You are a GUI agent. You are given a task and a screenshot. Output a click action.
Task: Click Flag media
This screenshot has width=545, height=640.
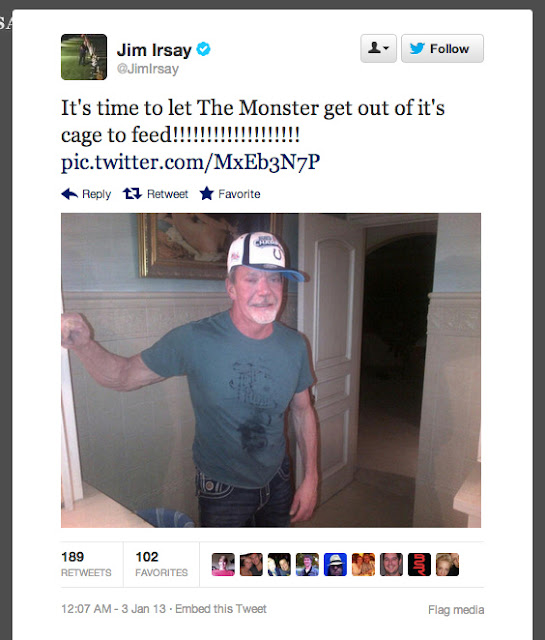tap(456, 610)
